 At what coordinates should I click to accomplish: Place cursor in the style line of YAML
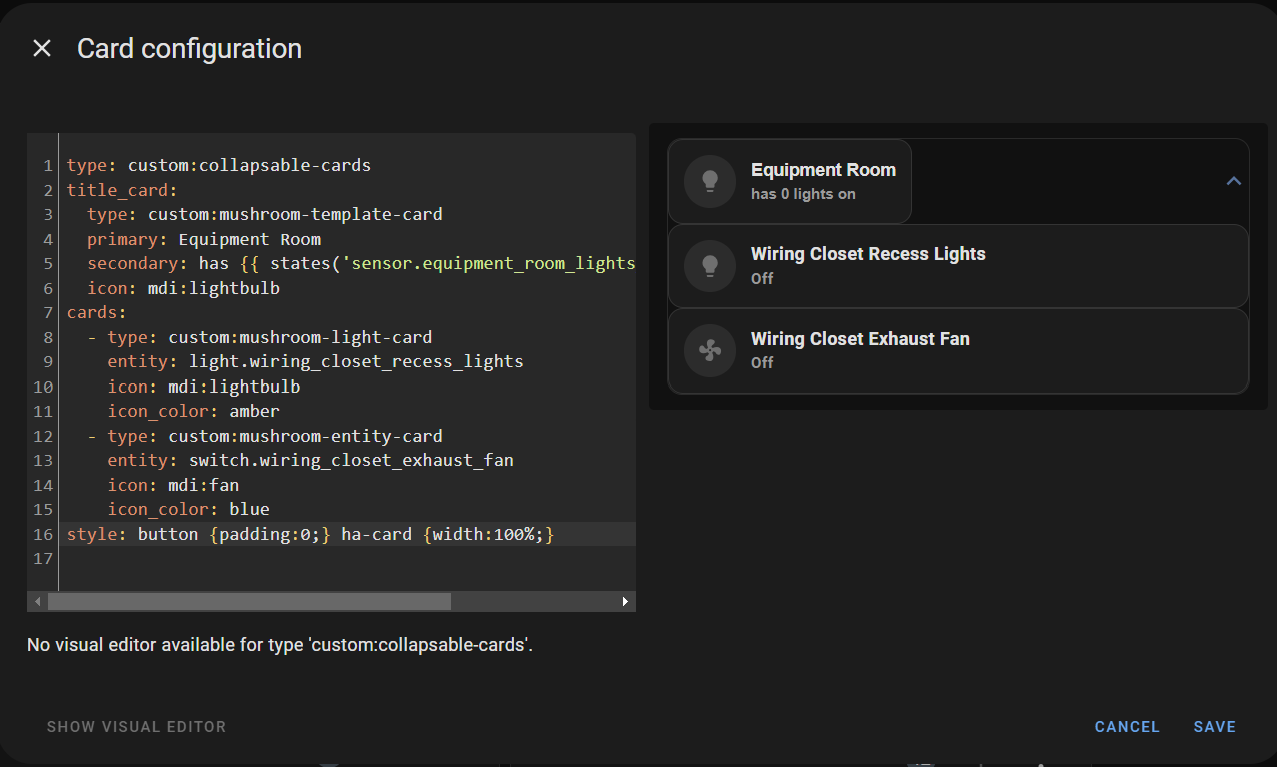(310, 535)
